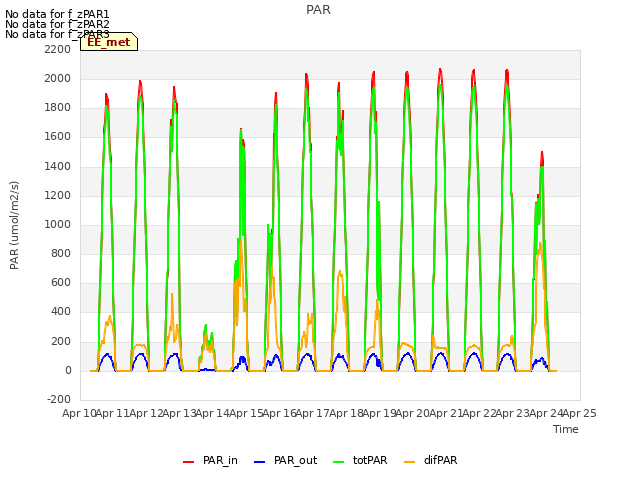Click the difPAR legend label
This screenshot has width=640, height=480.
440,460
